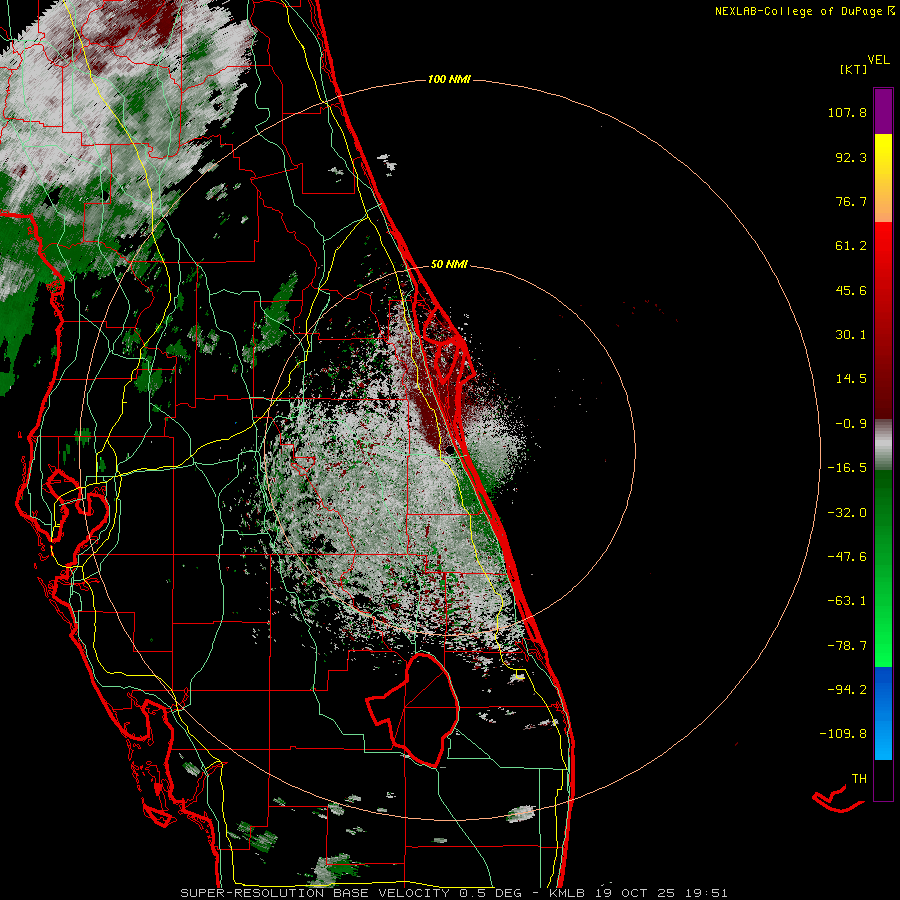Click the 107.8 velocity scale value
900x900 pixels.
[847, 112]
